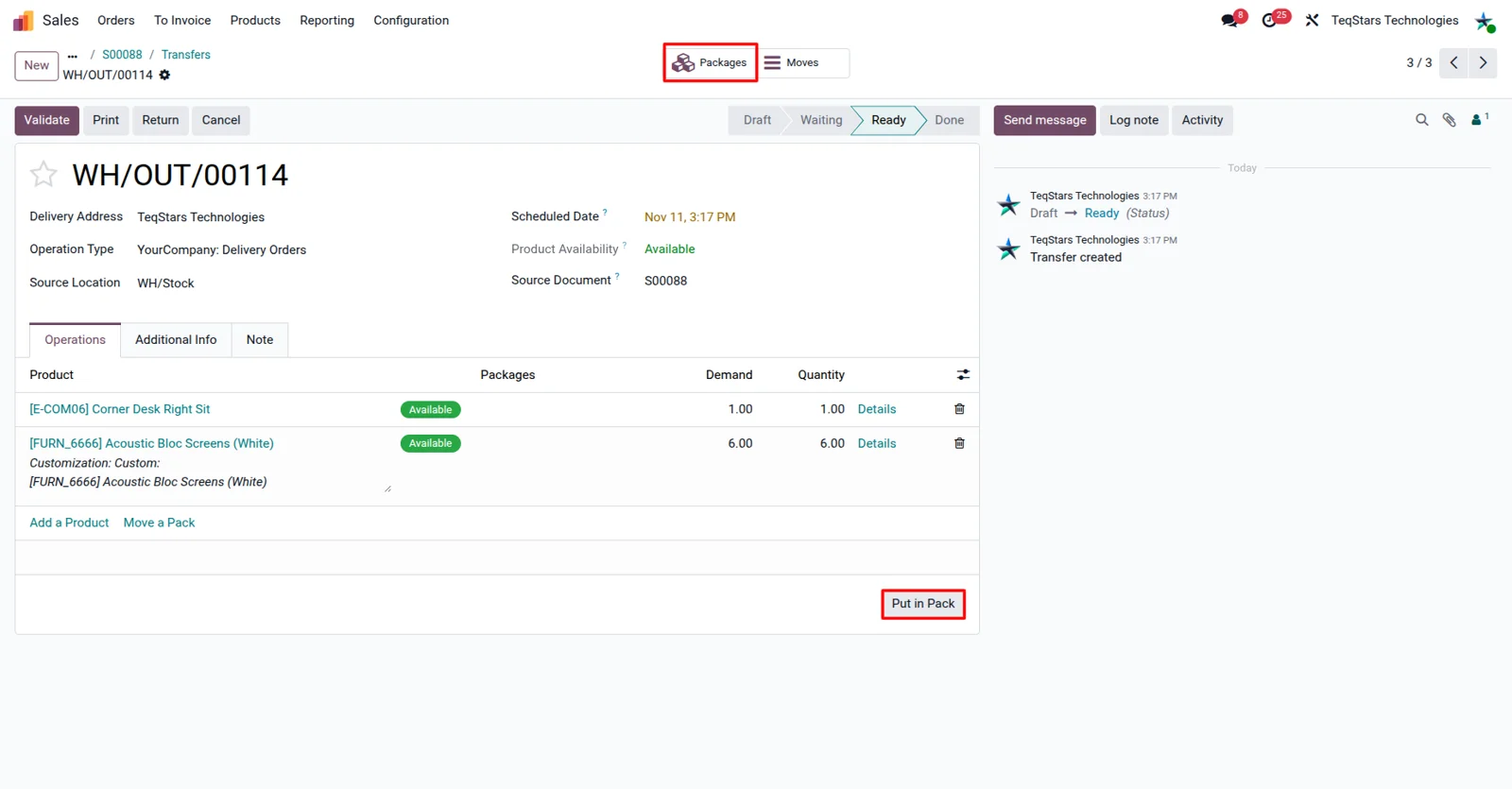The height and width of the screenshot is (789, 1512).
Task: Open Details for Corner Desk Right Sit
Action: 877,409
